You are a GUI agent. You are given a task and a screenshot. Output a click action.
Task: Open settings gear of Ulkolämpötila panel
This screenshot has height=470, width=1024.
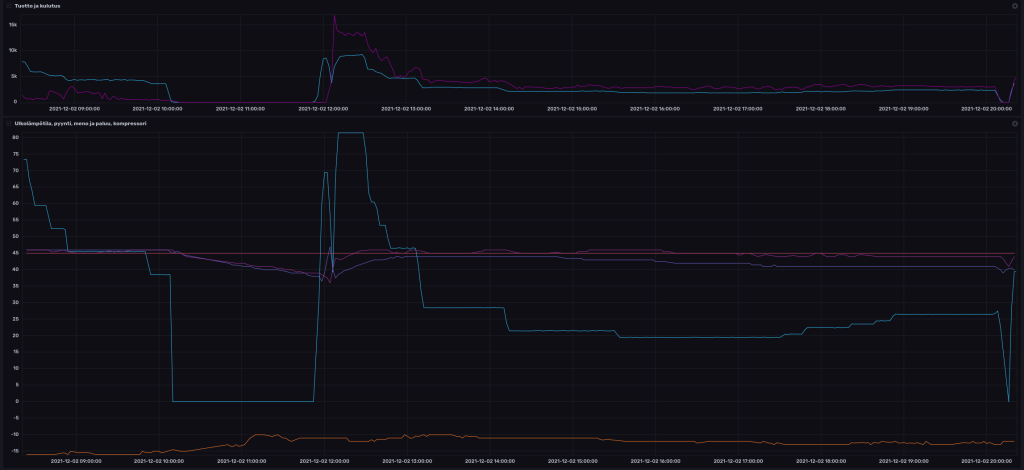click(1014, 123)
